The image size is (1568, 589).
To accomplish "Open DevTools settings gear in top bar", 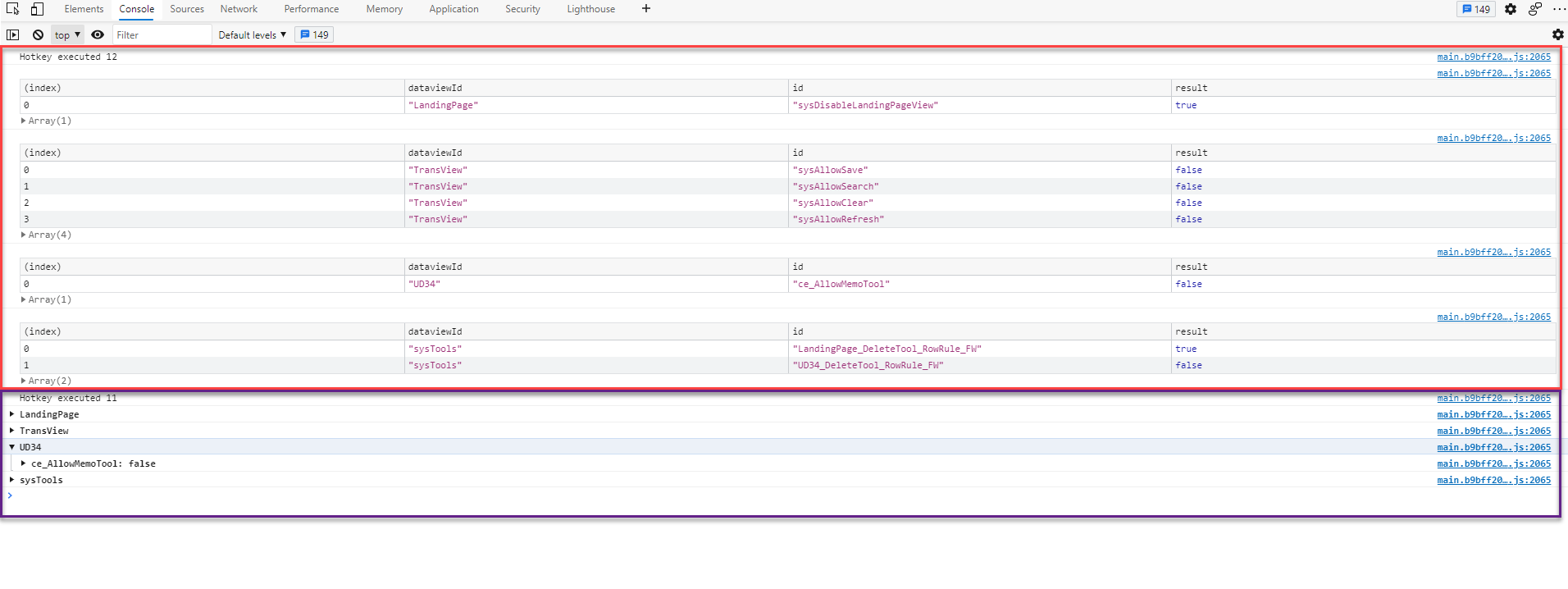I will [x=1511, y=9].
